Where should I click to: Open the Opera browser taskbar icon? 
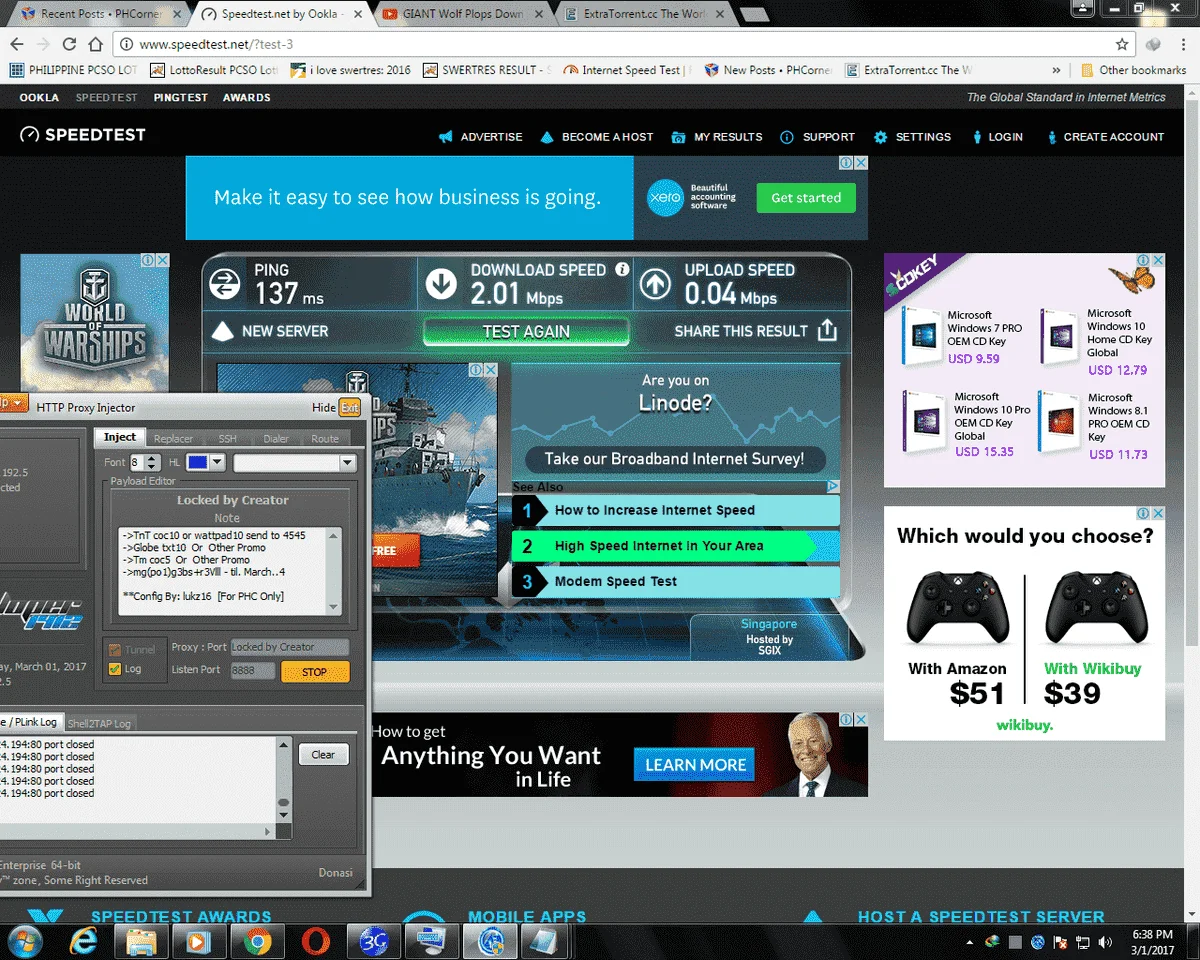coord(315,941)
